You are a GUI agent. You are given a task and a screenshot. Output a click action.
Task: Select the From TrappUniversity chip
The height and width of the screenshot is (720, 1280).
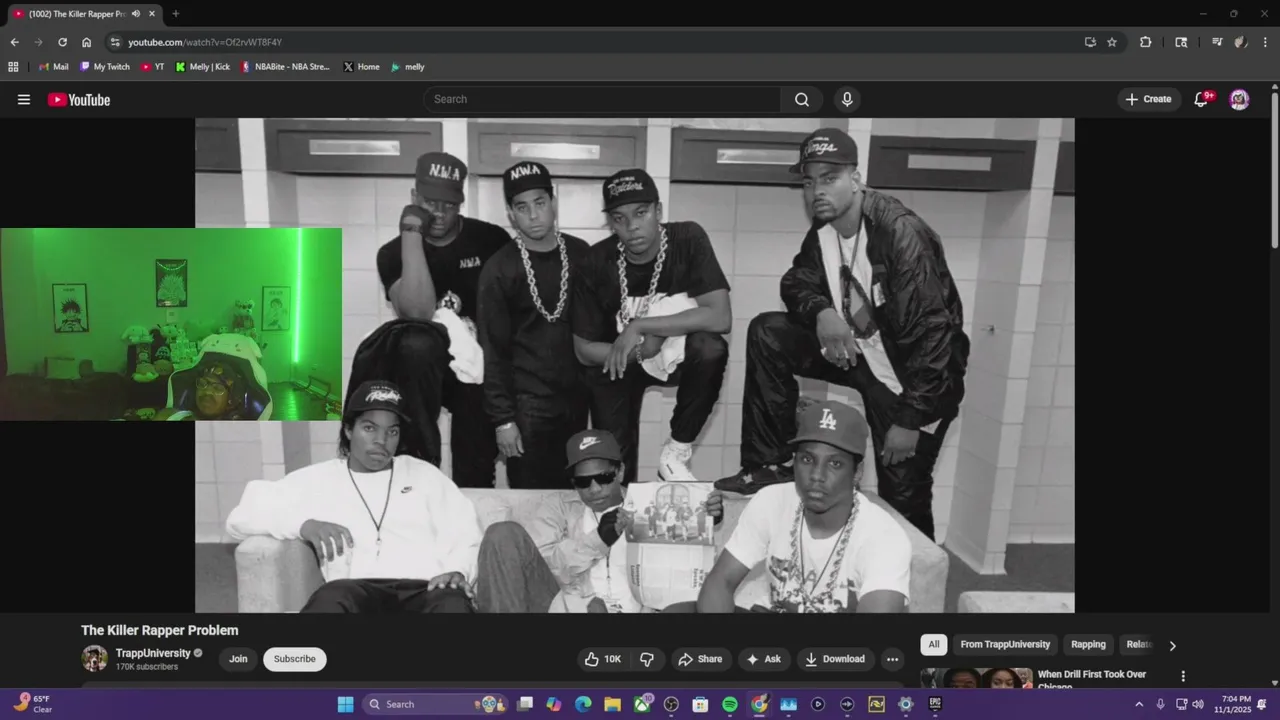(x=1005, y=645)
